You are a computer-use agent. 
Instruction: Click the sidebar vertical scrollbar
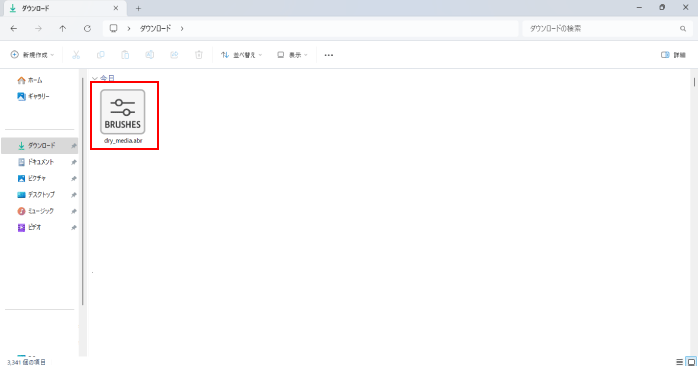pyautogui.click(x=82, y=191)
